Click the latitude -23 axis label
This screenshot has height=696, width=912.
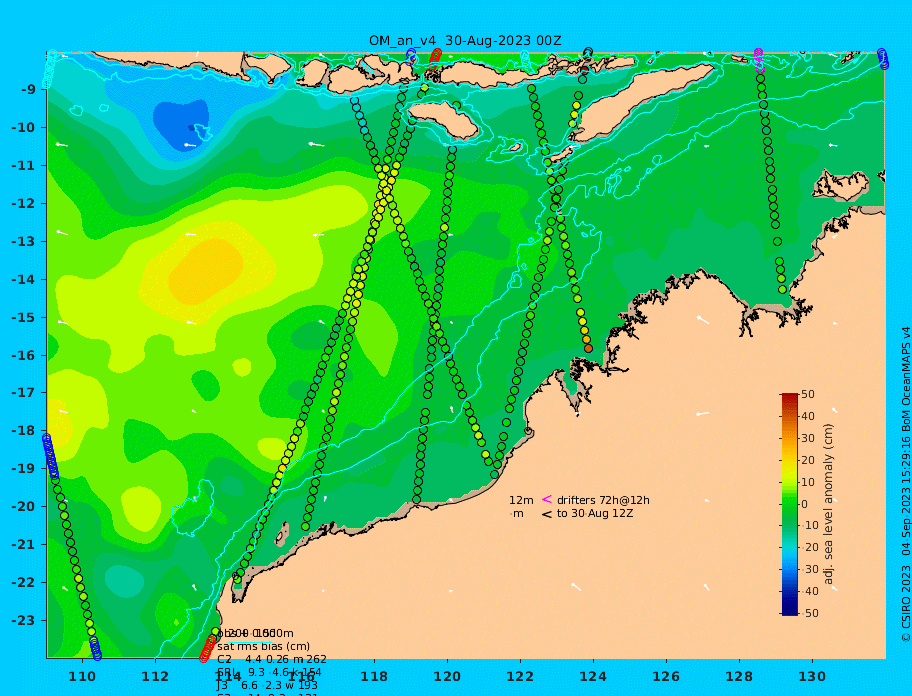coord(23,620)
